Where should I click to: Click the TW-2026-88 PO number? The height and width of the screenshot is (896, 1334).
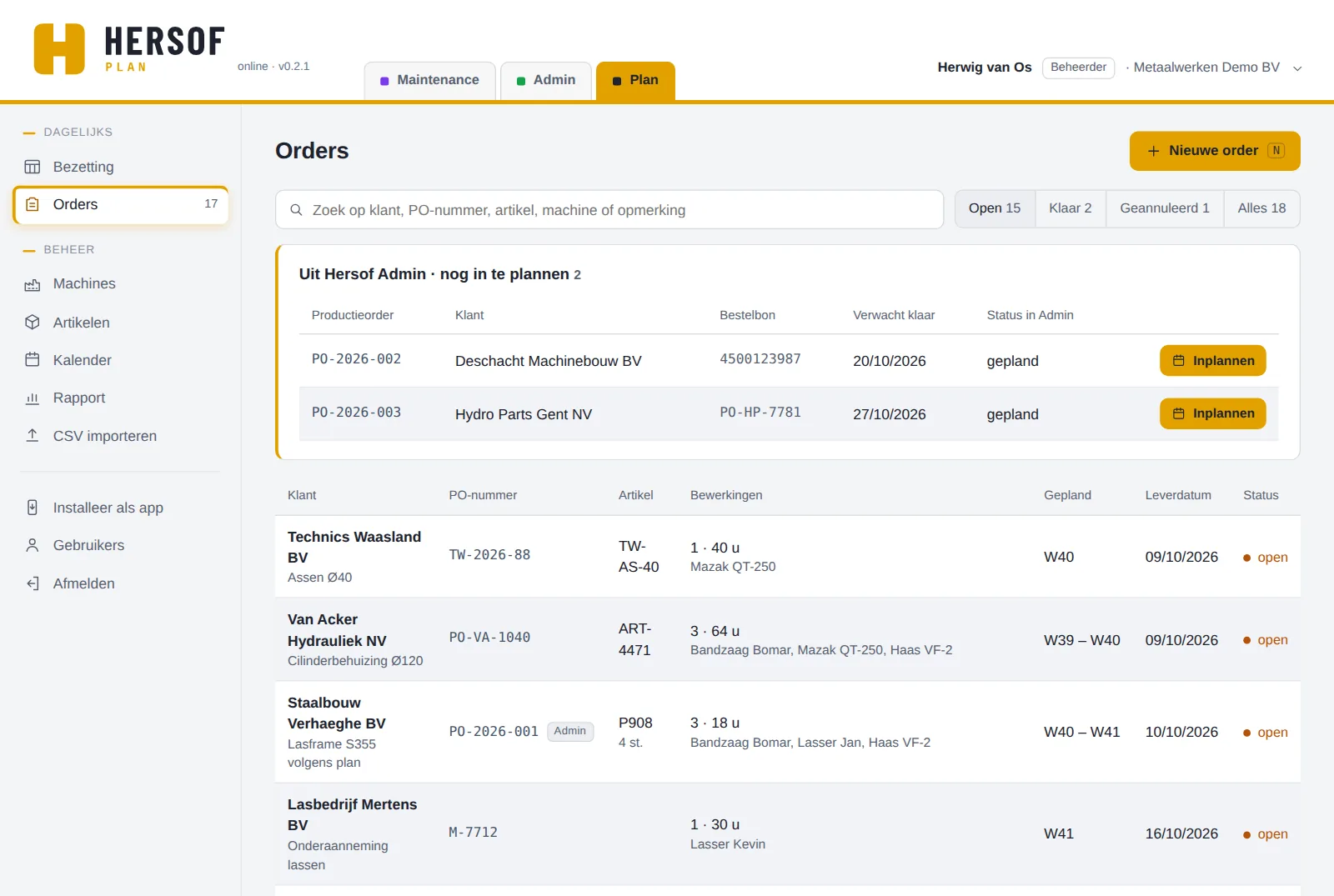[489, 555]
